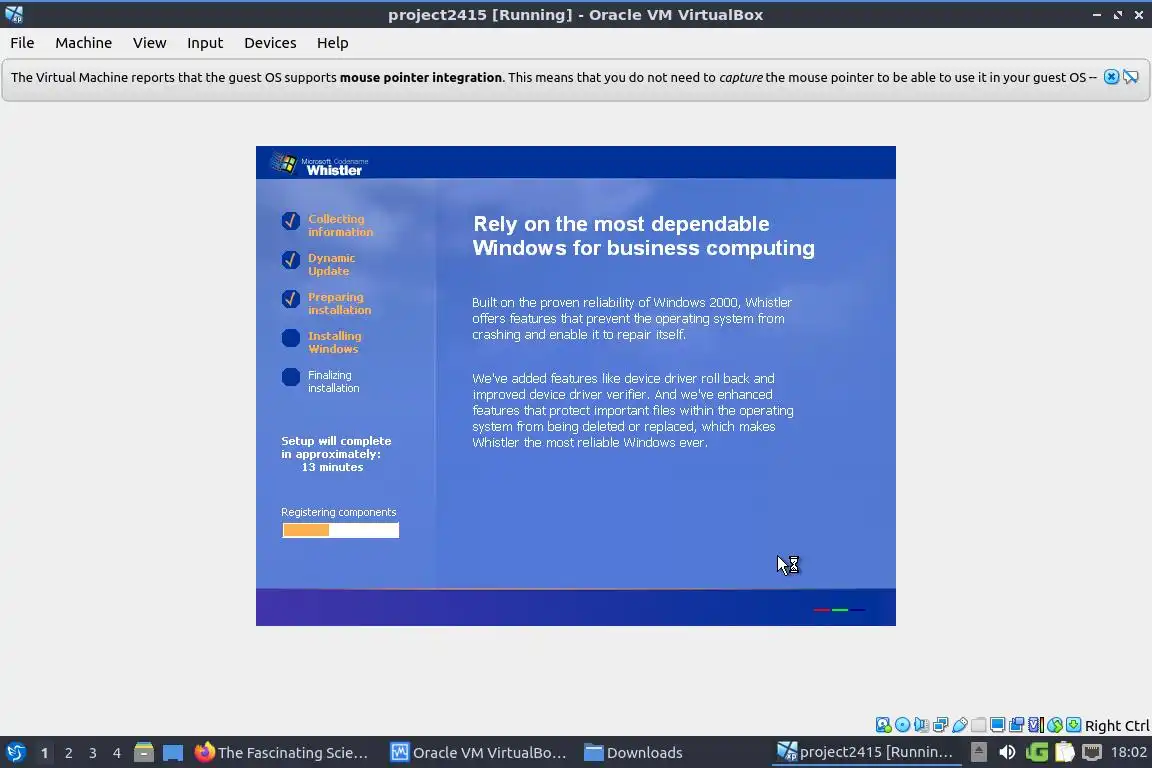Open the LXQt application menu

15,753
